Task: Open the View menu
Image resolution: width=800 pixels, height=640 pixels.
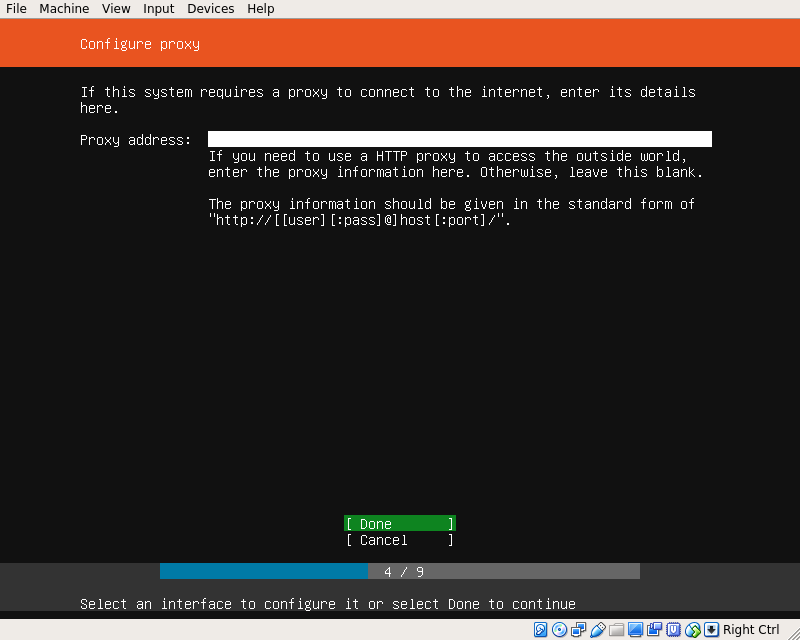Action: coord(116,9)
